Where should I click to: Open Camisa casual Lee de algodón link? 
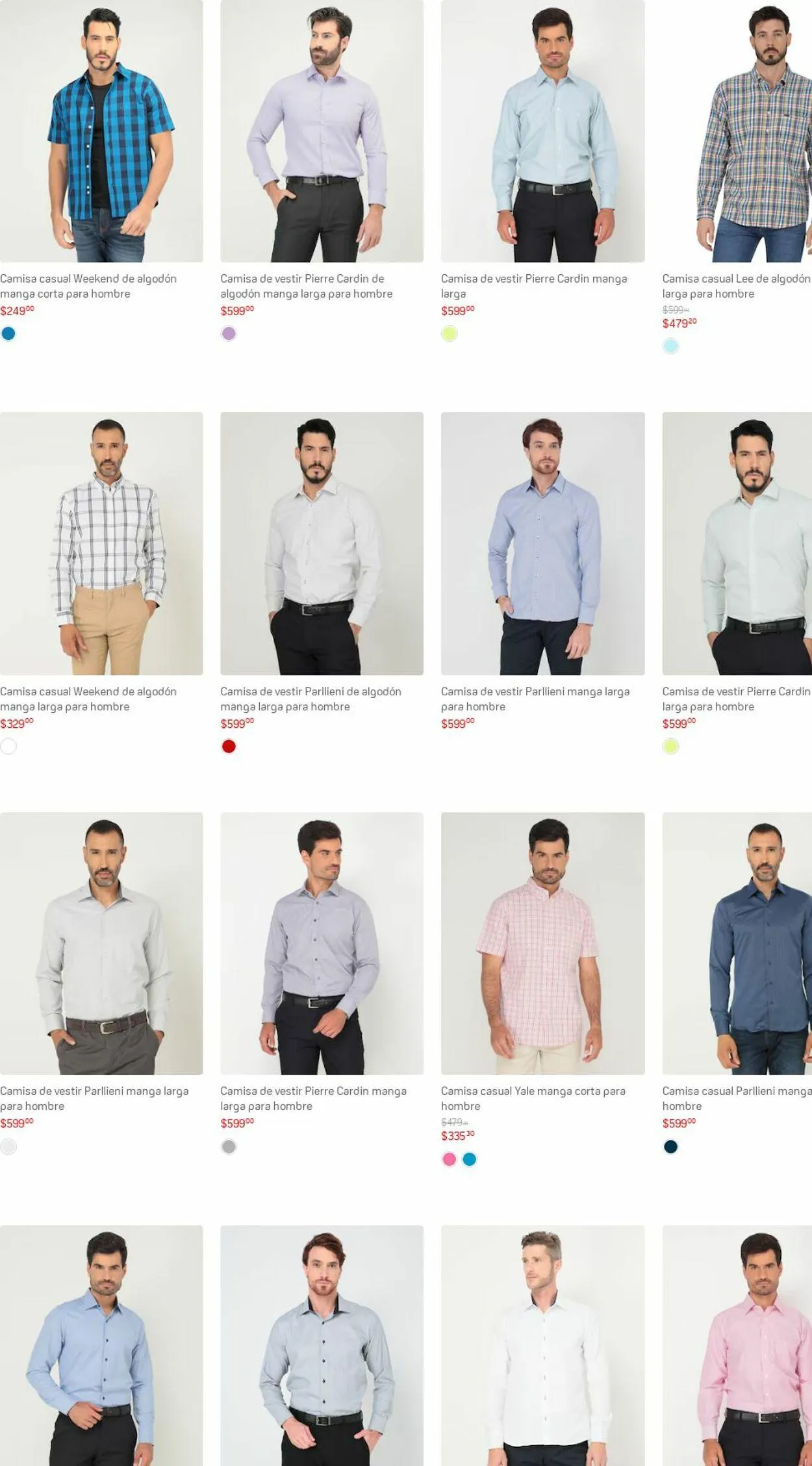pyautogui.click(x=737, y=286)
